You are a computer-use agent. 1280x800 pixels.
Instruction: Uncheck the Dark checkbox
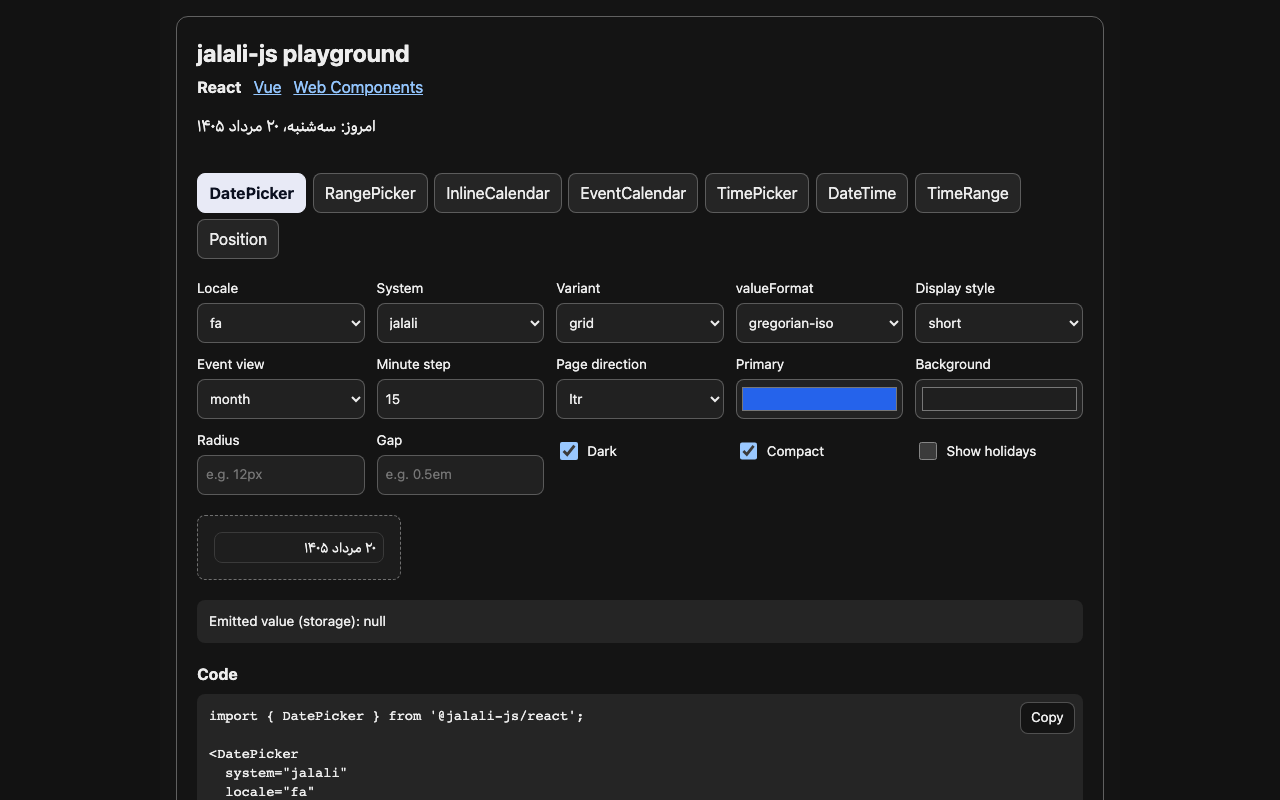(569, 451)
